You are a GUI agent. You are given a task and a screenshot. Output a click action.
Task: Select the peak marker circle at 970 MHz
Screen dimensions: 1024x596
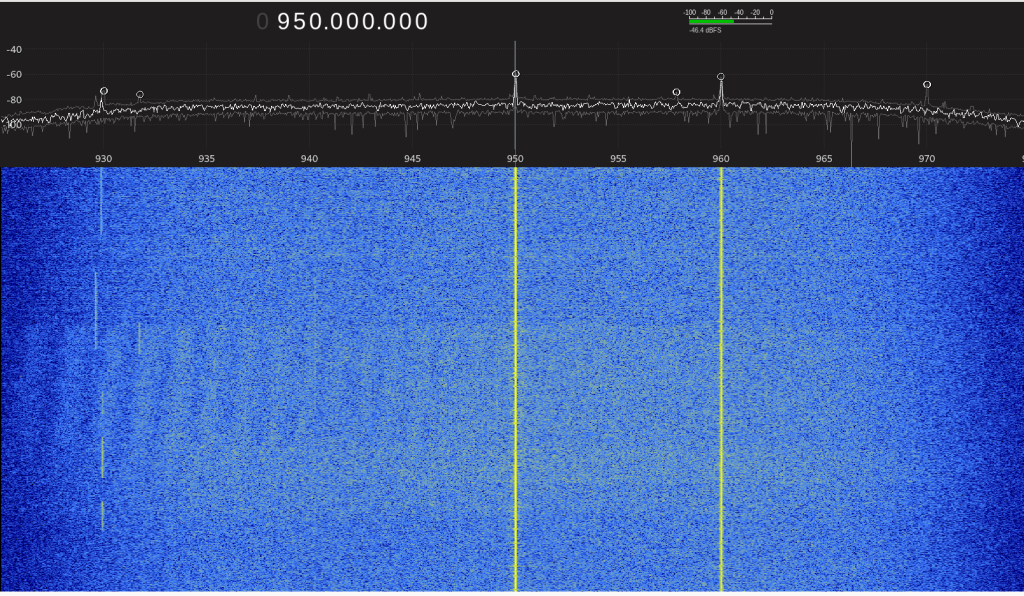[x=927, y=85]
